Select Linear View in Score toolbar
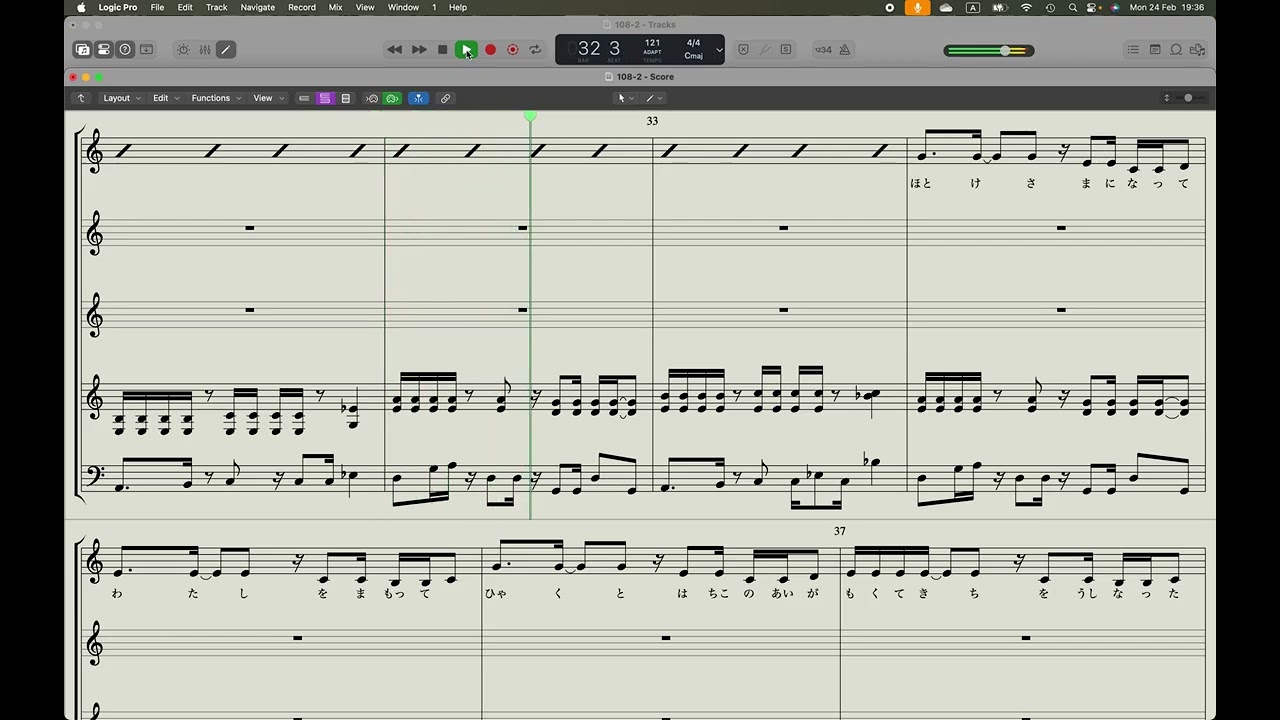This screenshot has height=720, width=1280. coord(304,98)
